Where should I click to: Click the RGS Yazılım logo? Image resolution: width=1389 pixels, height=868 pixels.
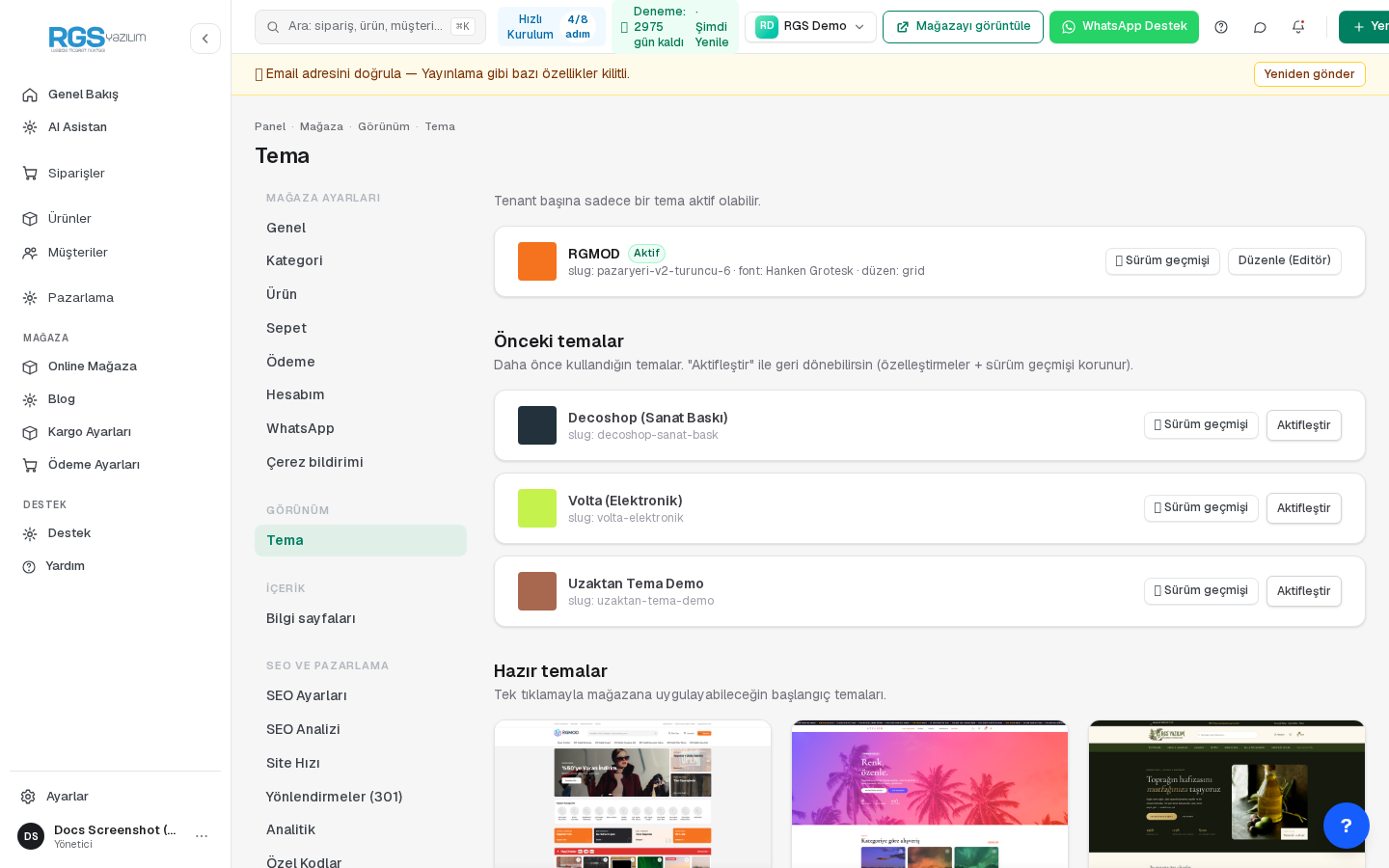(97, 39)
